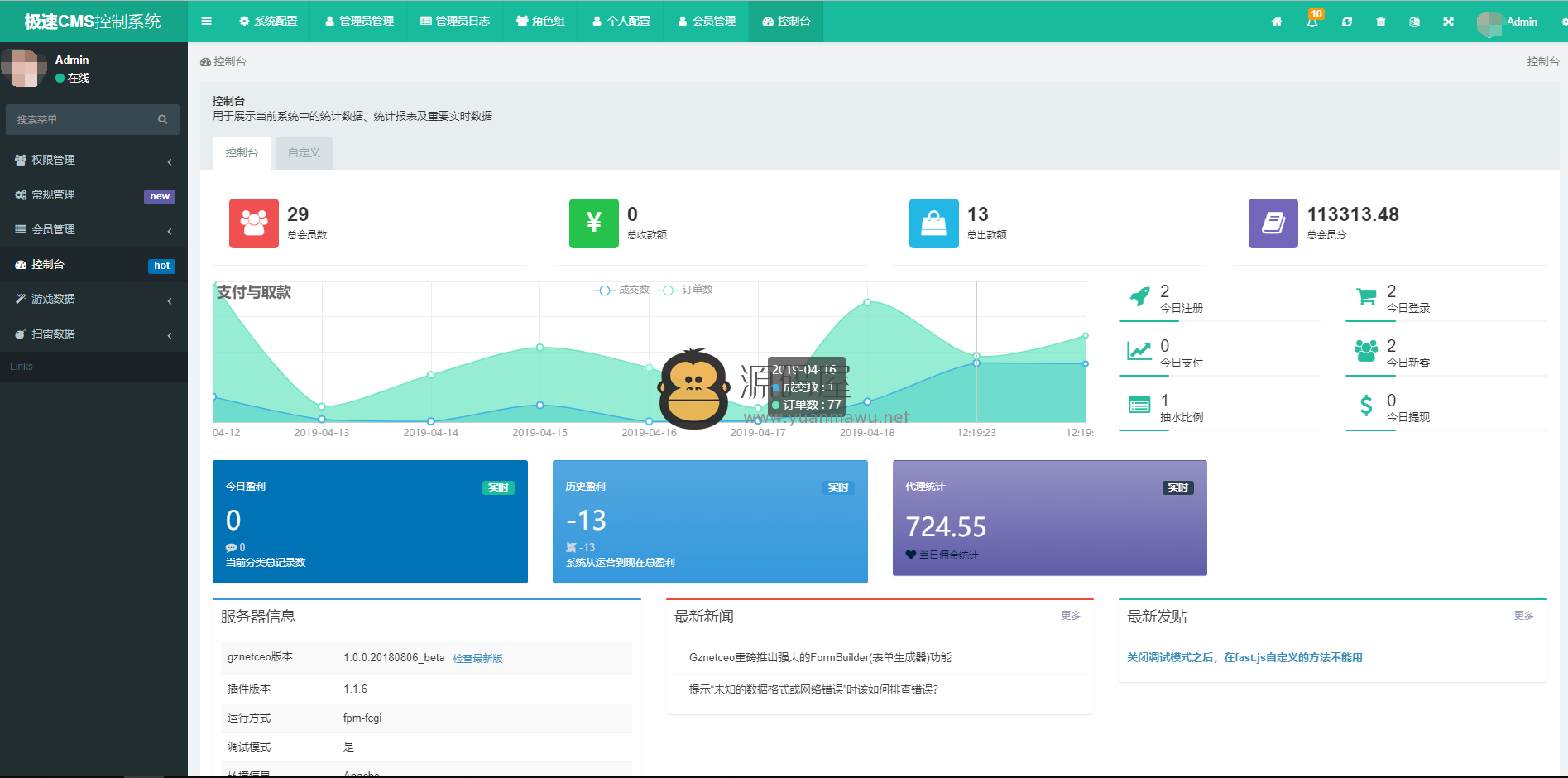
Task: Click the breadcrumb 控制台 dashboard icon
Action: [x=205, y=62]
